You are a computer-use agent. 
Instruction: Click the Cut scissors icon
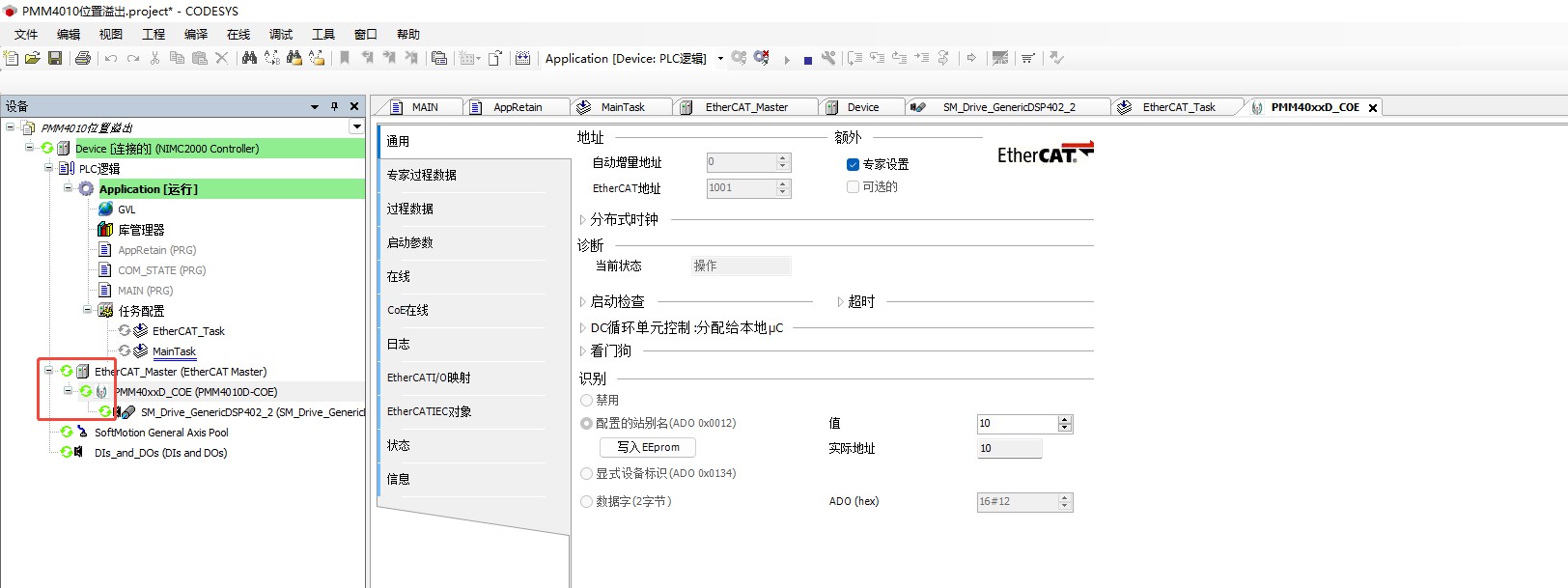click(154, 58)
